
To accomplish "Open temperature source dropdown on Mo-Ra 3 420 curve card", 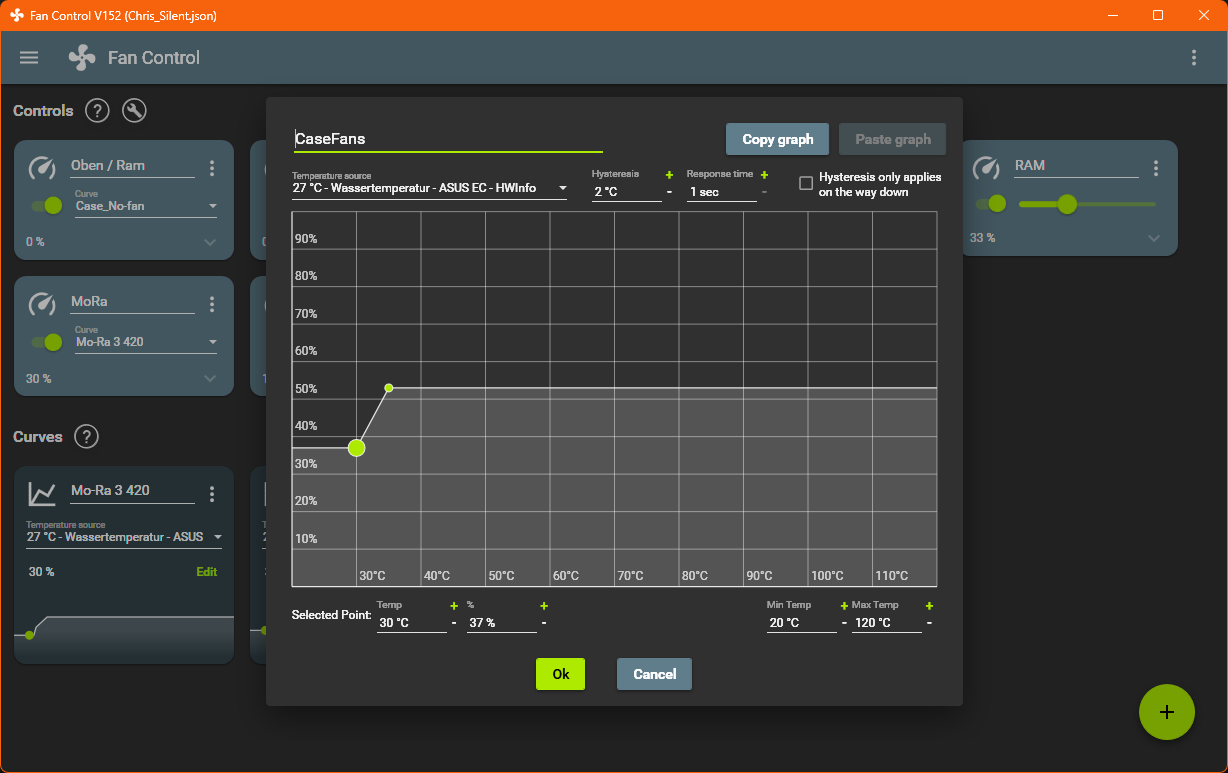I will coord(124,537).
